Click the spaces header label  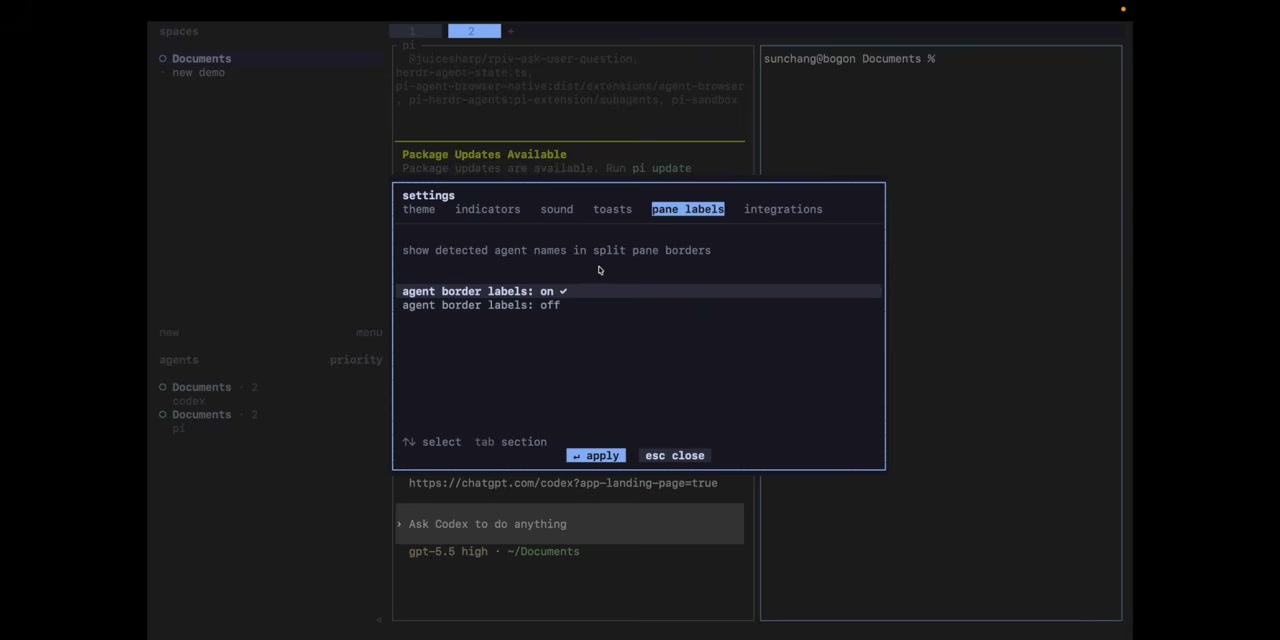pos(179,31)
